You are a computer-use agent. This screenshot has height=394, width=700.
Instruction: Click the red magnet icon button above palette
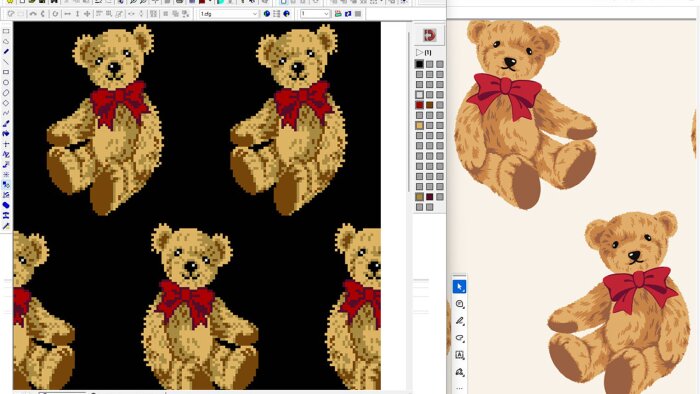429,35
